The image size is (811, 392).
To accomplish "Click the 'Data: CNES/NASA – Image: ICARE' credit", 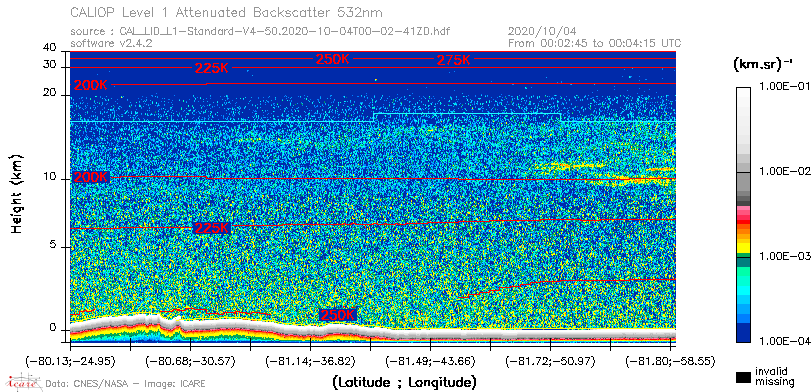I will [x=126, y=384].
